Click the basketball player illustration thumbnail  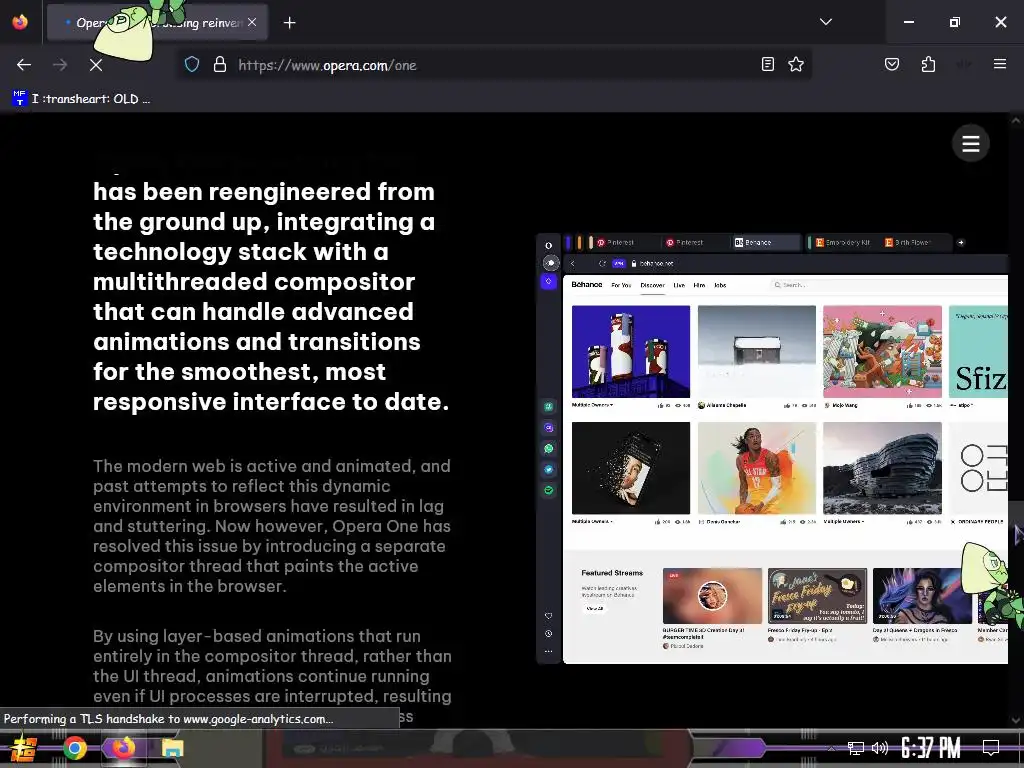point(756,468)
